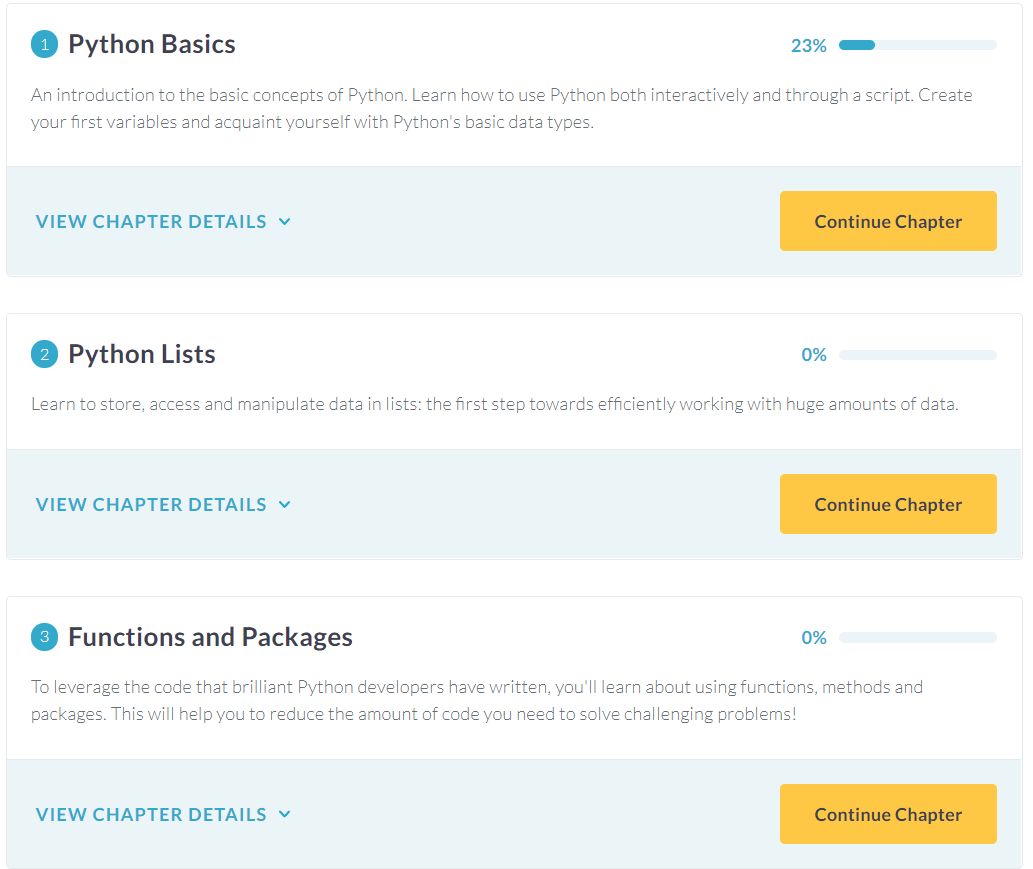Click the chapter 3 number badge

44,637
